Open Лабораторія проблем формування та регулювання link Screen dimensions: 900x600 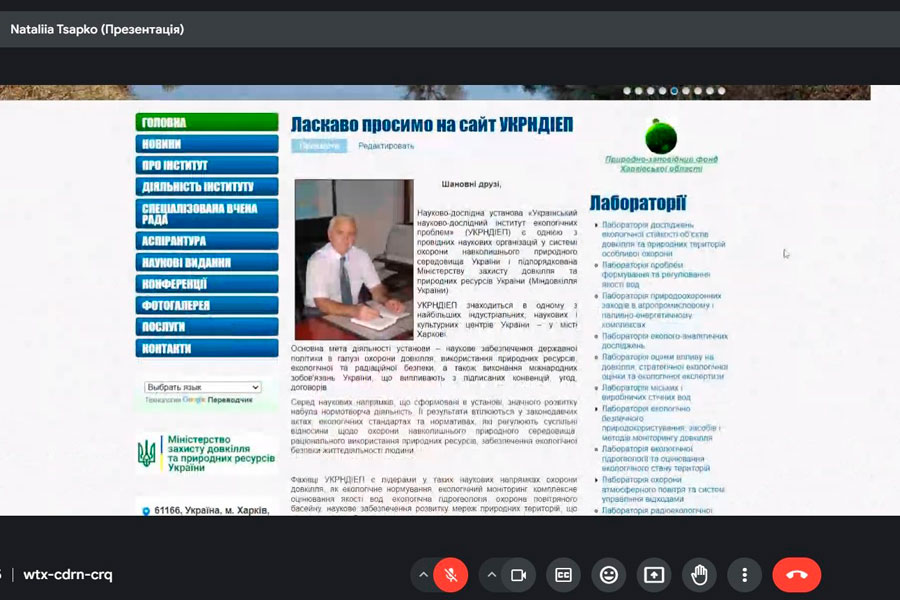click(655, 274)
